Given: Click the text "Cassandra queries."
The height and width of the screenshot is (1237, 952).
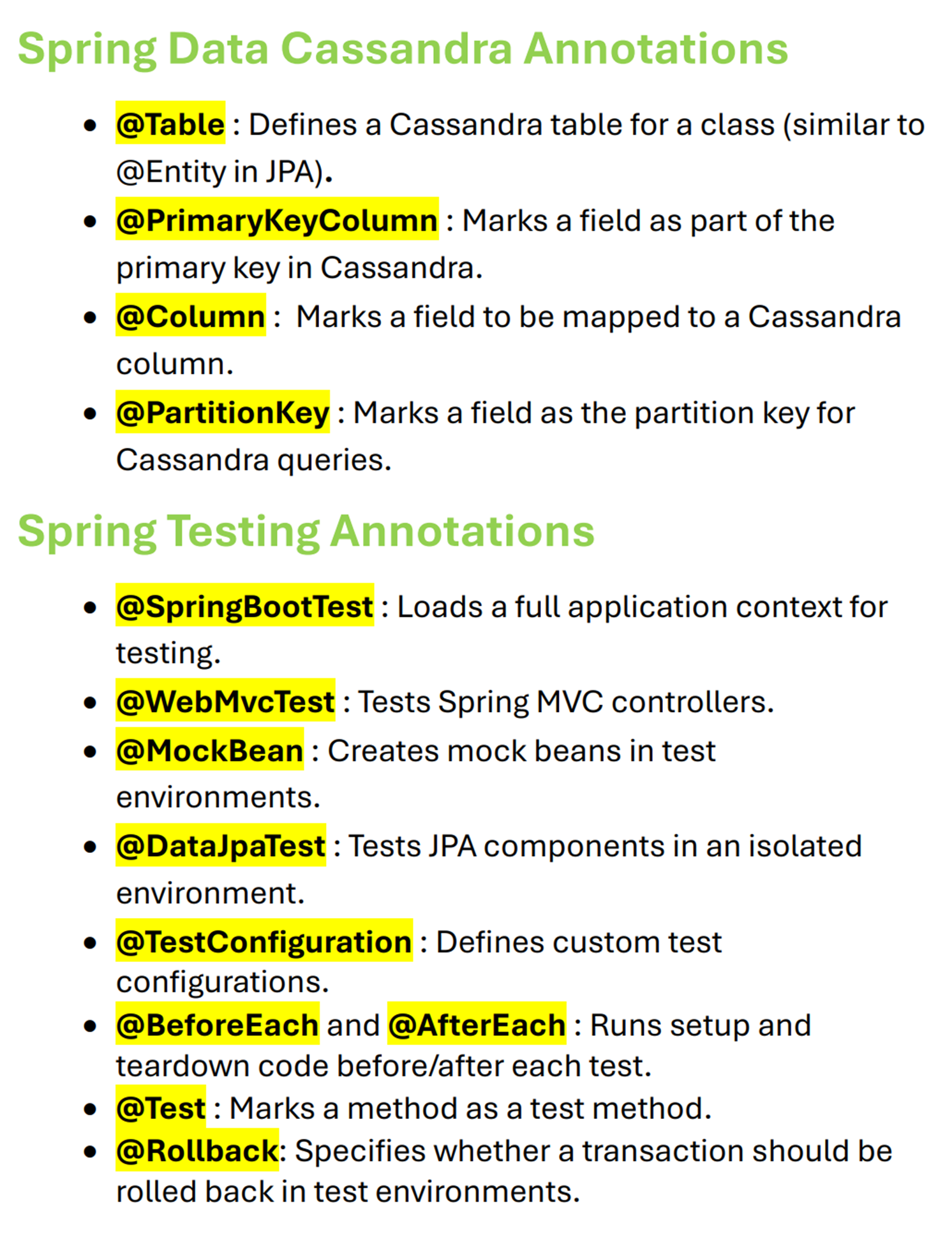Looking at the screenshot, I should [253, 460].
